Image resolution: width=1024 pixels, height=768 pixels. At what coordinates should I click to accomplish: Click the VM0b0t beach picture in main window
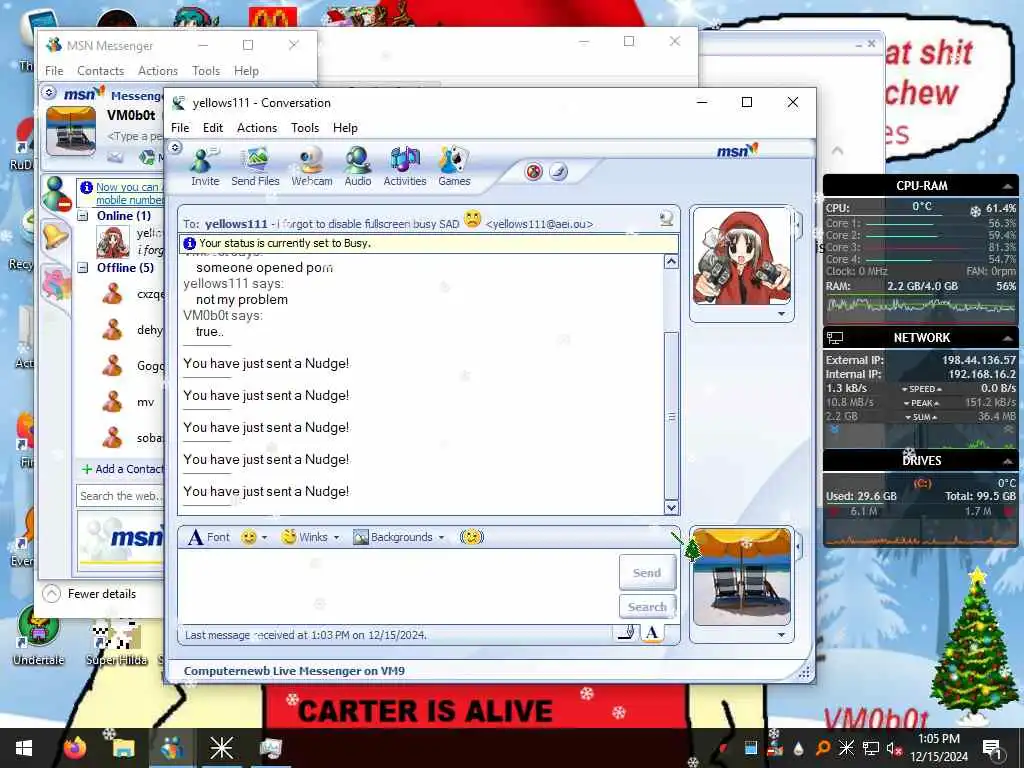71,131
